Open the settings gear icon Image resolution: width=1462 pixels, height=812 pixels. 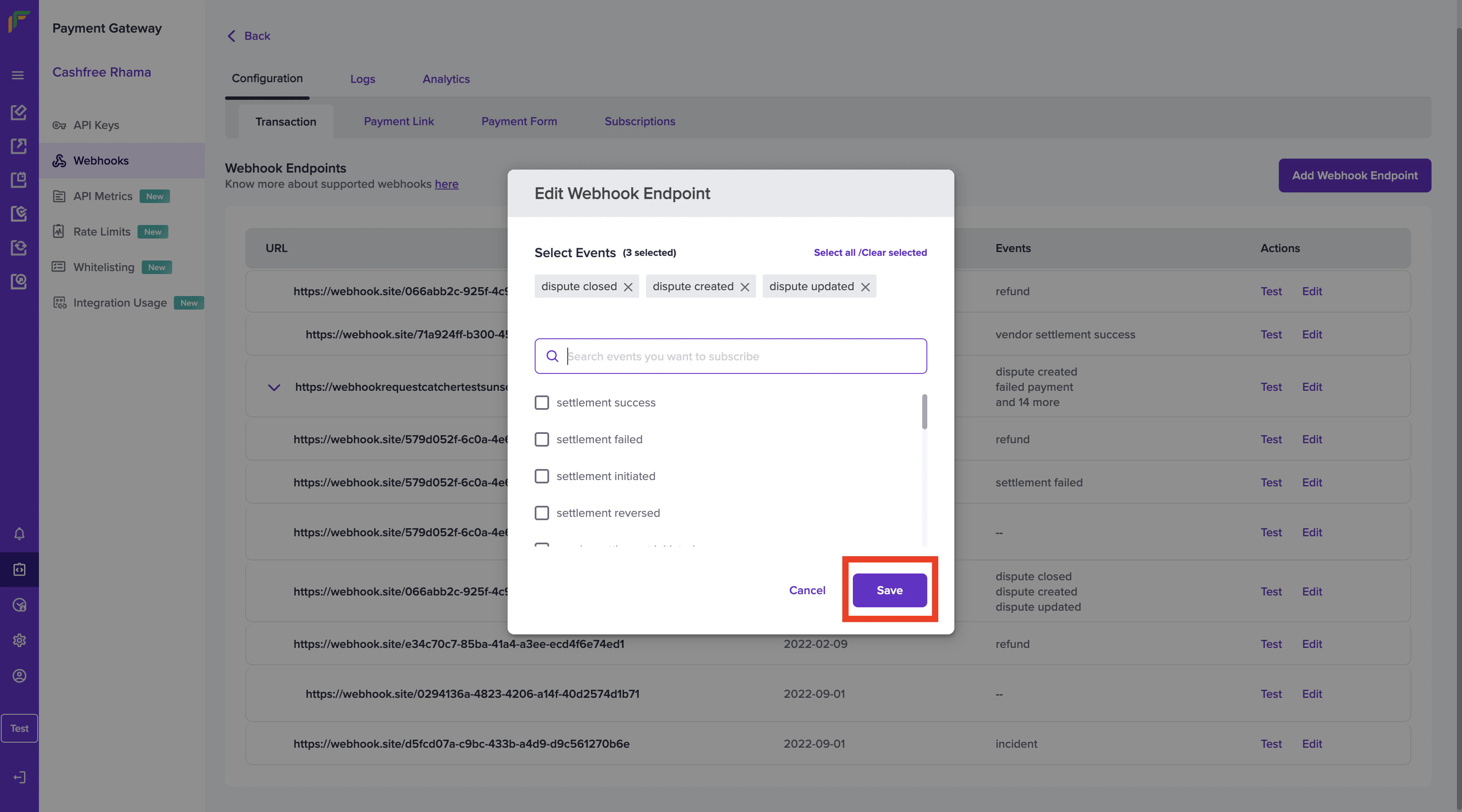click(x=19, y=640)
